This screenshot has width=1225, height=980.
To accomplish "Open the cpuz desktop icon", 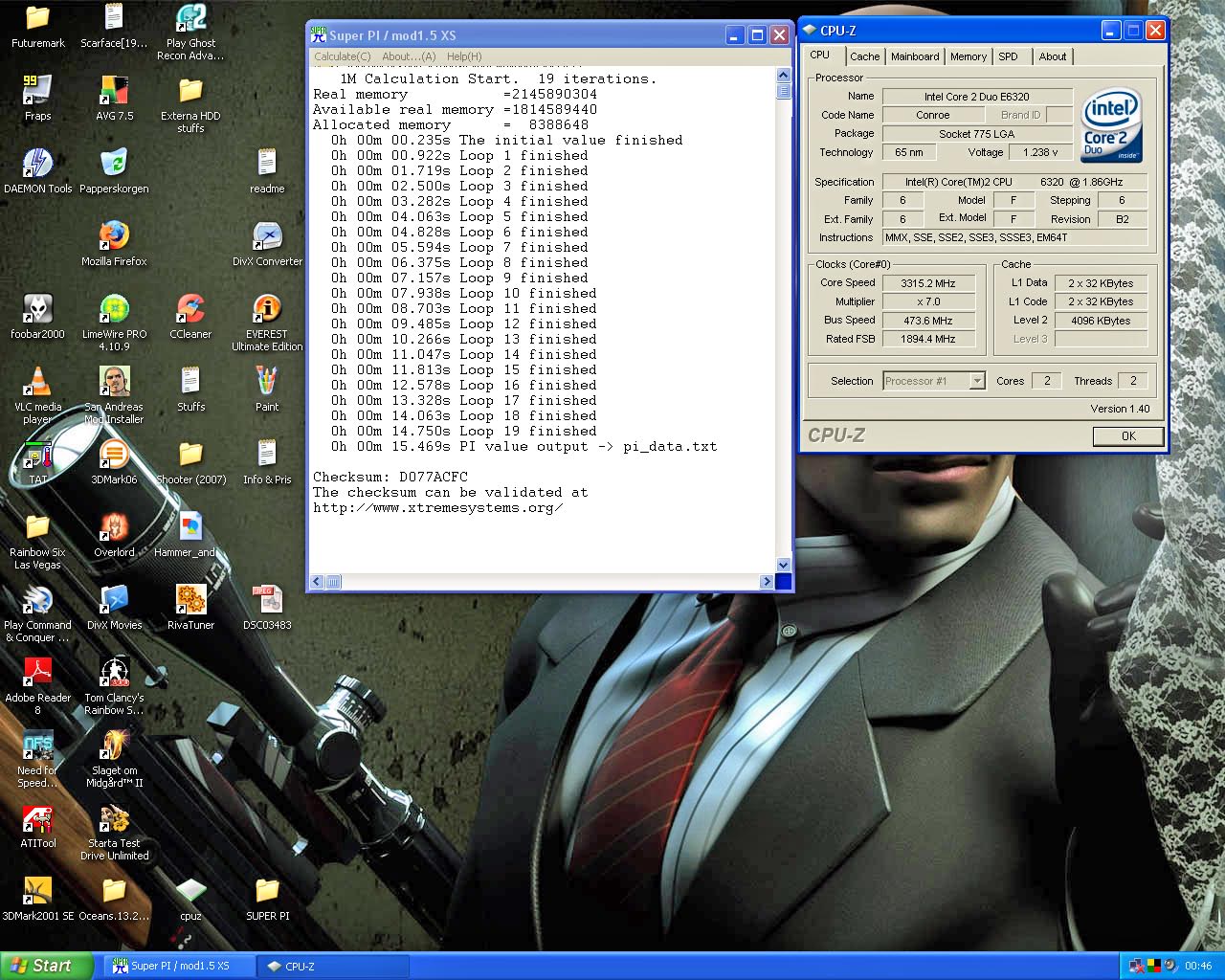I will 190,891.
